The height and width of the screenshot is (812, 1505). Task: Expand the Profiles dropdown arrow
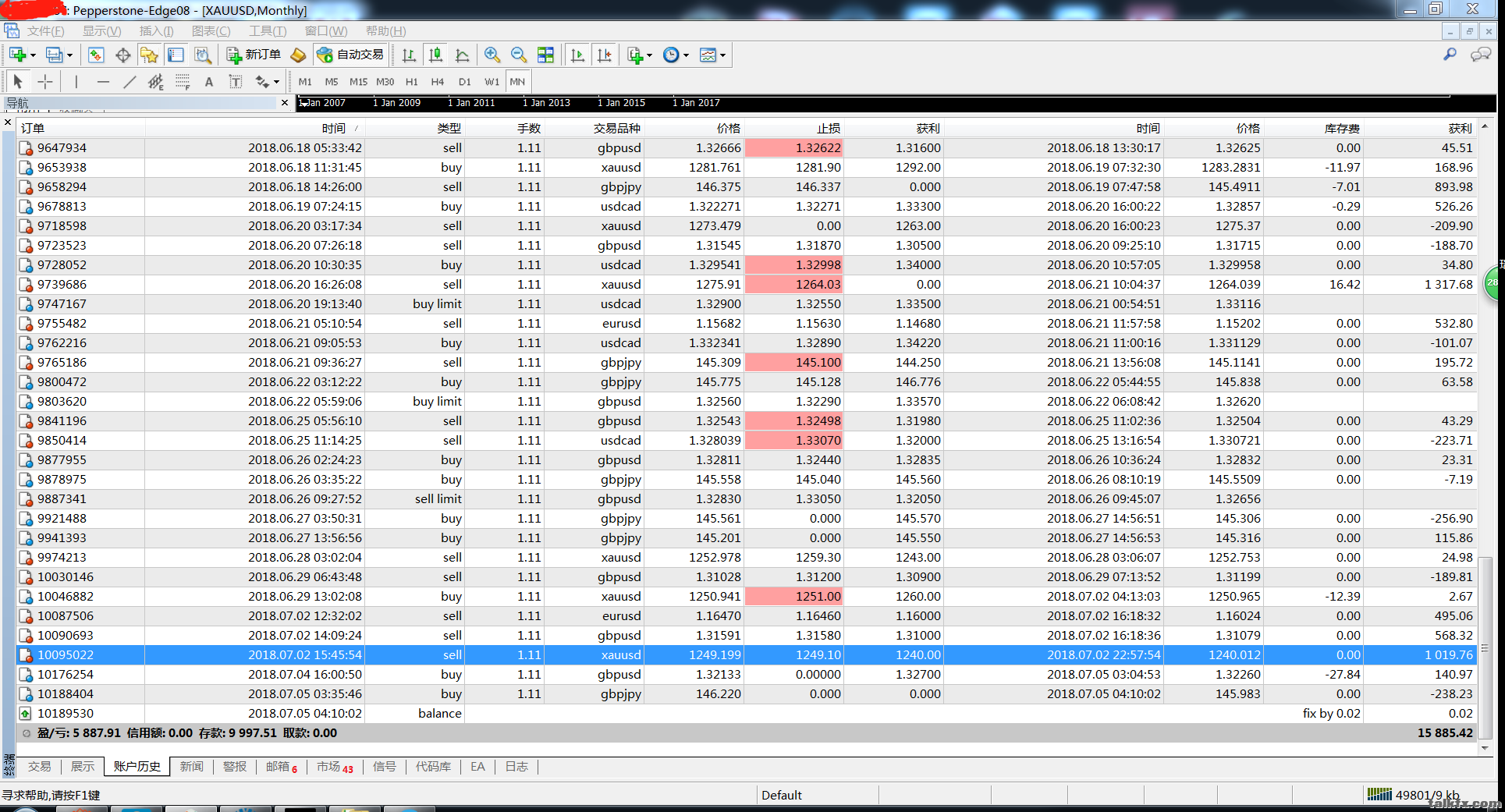click(69, 55)
